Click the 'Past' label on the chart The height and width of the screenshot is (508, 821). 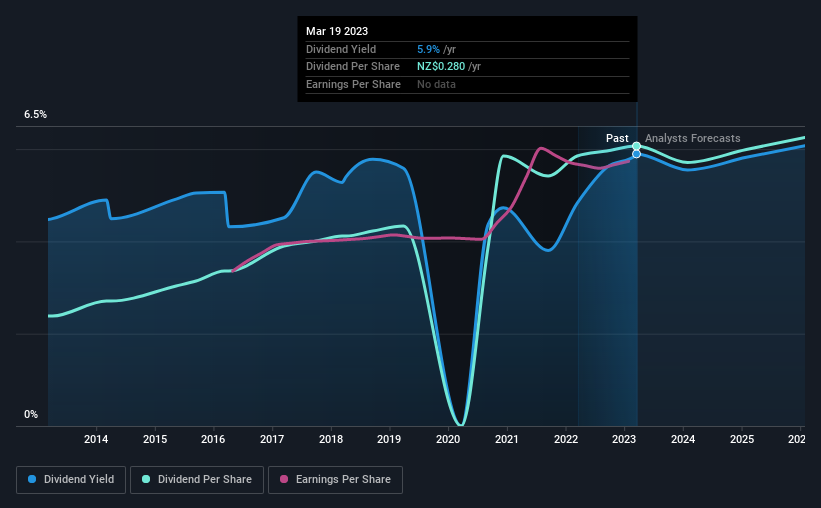point(617,138)
